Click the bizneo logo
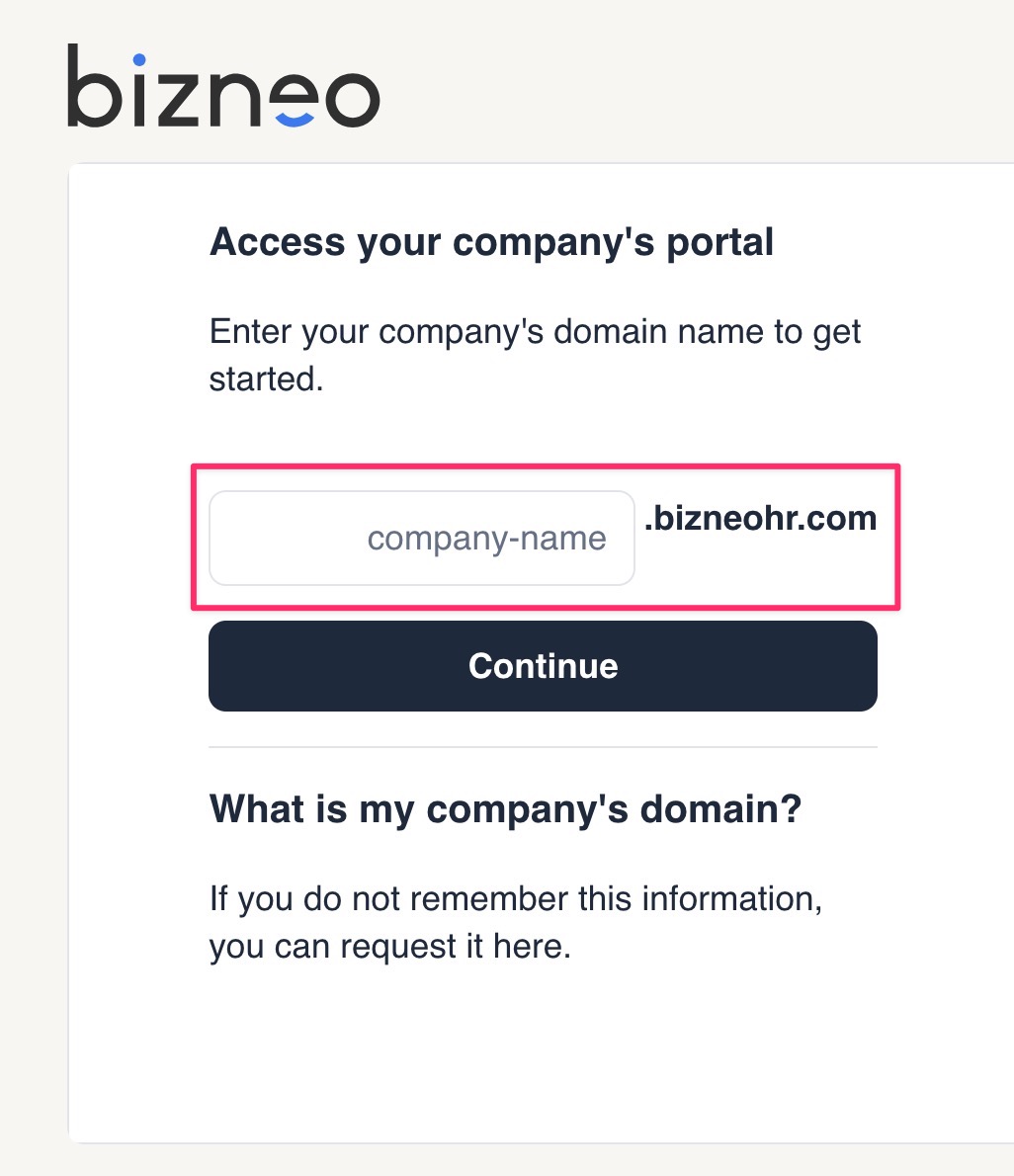 tap(223, 86)
